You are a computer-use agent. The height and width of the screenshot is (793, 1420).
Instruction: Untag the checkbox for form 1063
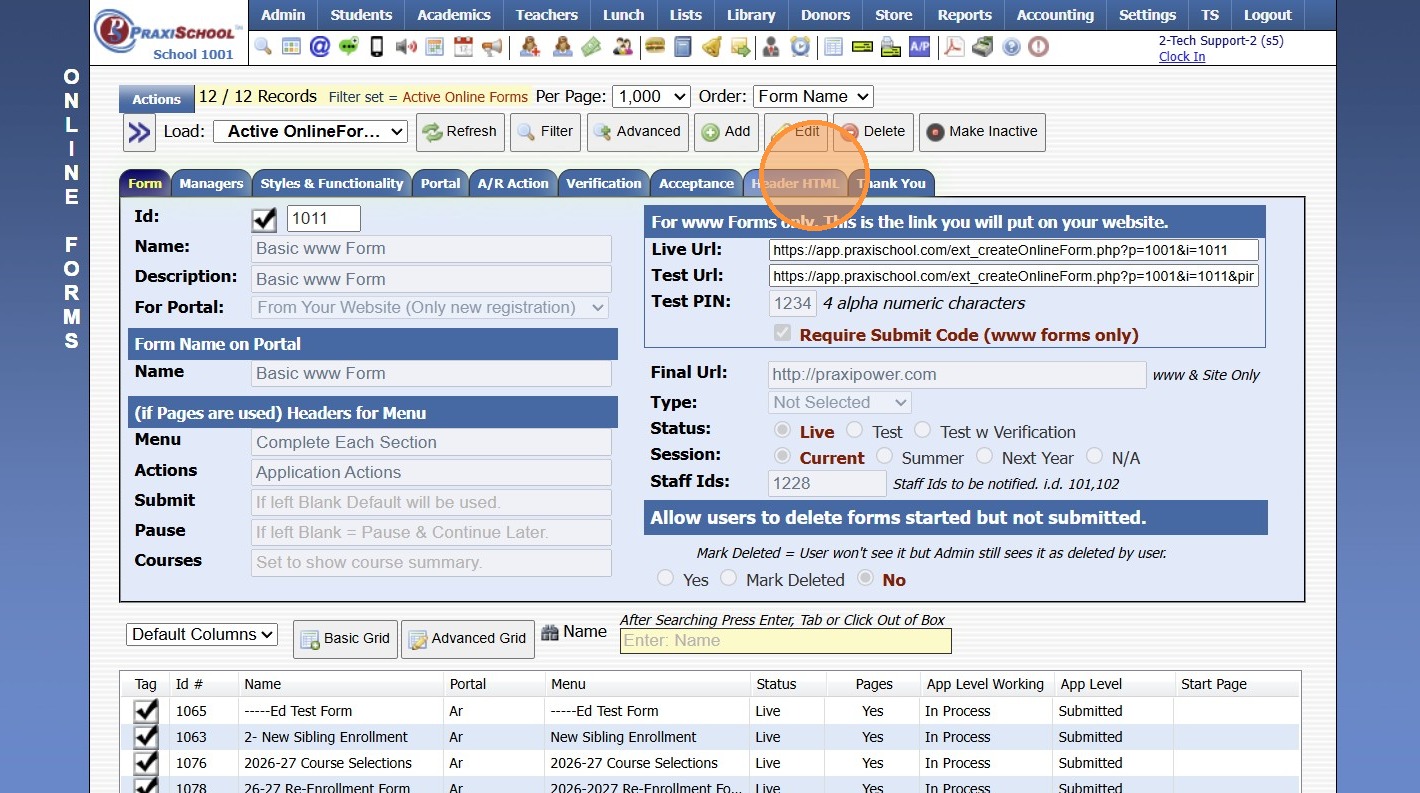click(x=146, y=737)
